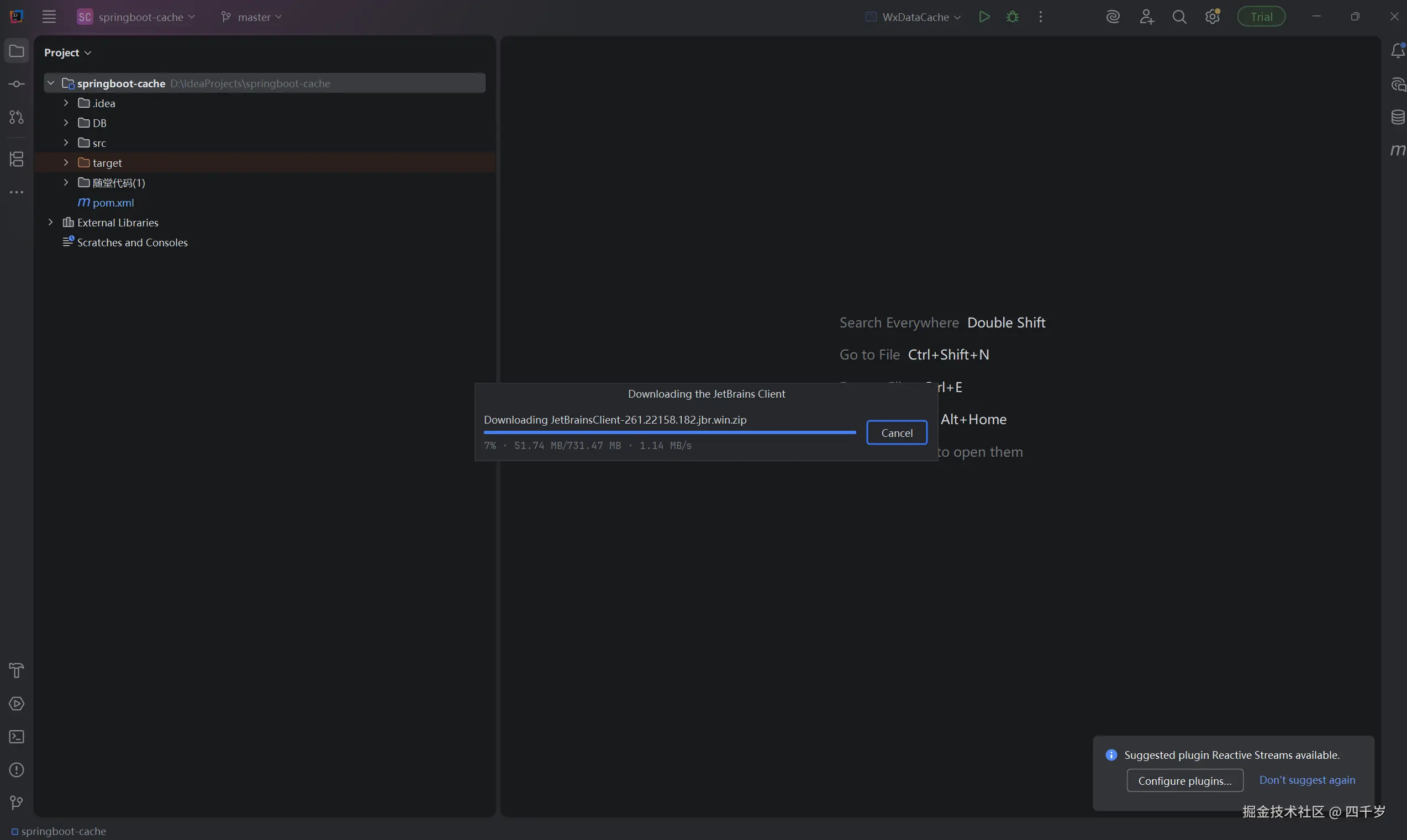This screenshot has height=840, width=1407.
Task: Open the Database tool window
Action: tap(1398, 117)
